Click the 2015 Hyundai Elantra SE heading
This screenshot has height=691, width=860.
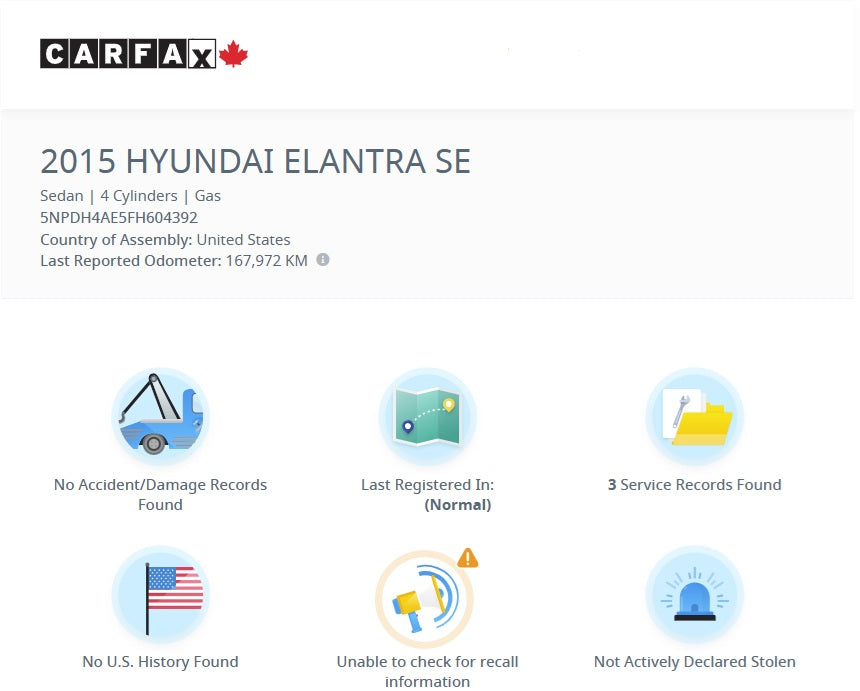(255, 162)
